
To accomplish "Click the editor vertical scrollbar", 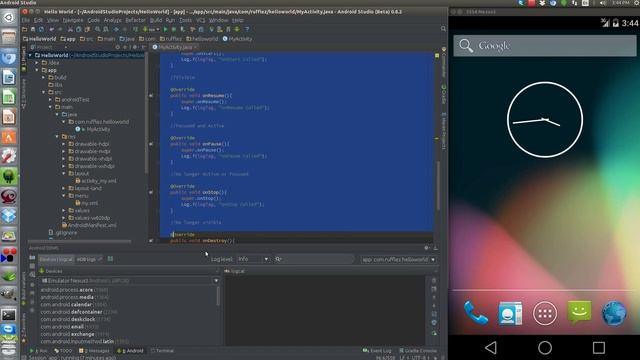I will (438, 186).
